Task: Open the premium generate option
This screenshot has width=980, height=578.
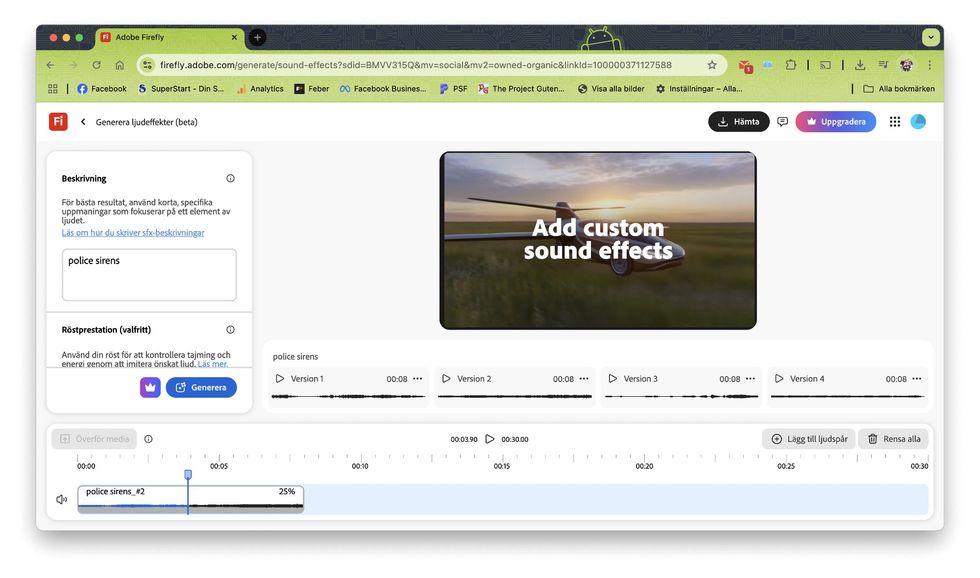Action: pos(150,387)
